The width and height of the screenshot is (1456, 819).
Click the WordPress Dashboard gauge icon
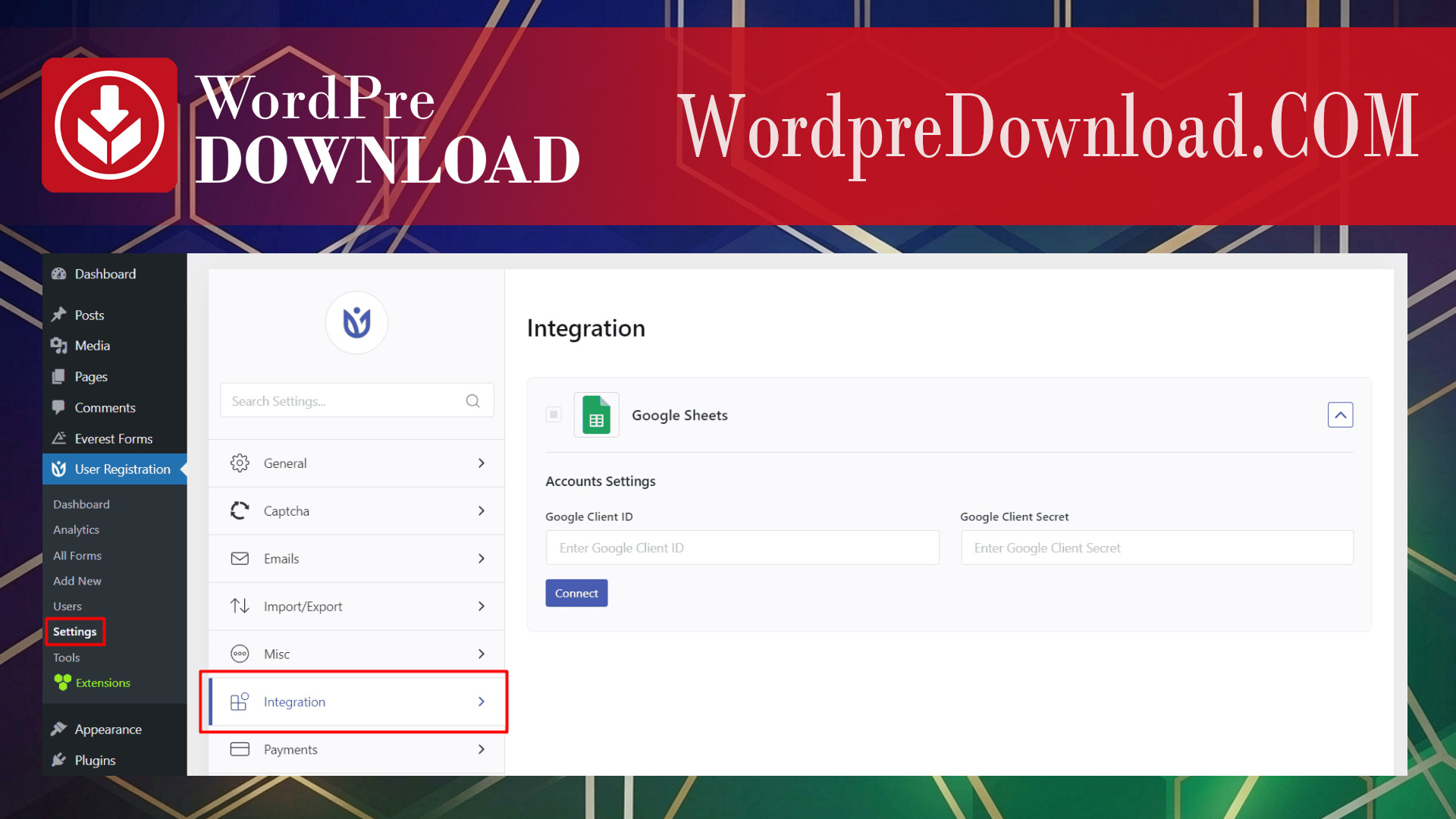click(x=59, y=274)
